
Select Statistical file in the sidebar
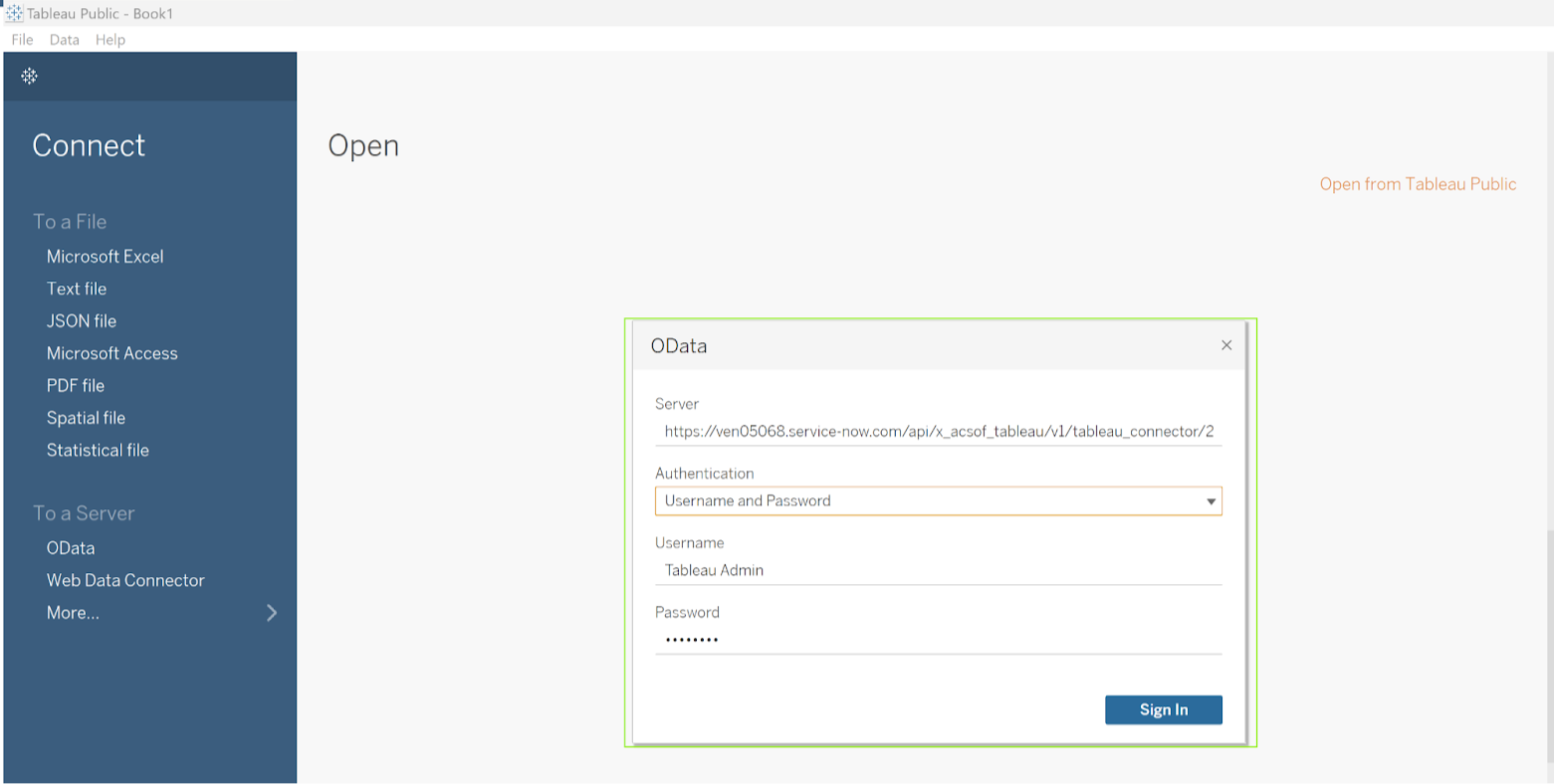click(98, 450)
